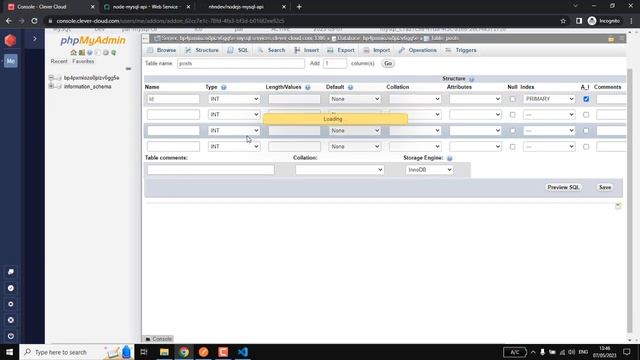The image size is (640, 360).
Task: Expand Clever Cloud sidebar chevron
Action: point(35,39)
